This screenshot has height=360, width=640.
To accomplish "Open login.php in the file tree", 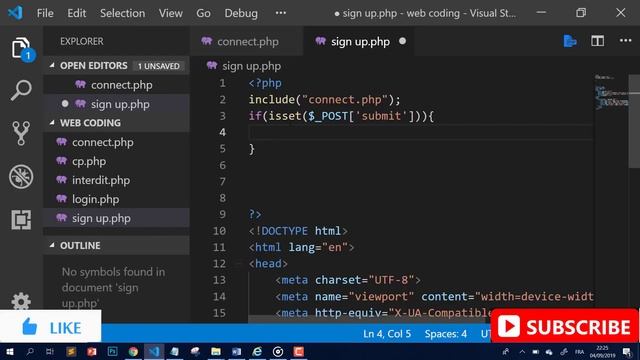I will click(116, 199).
